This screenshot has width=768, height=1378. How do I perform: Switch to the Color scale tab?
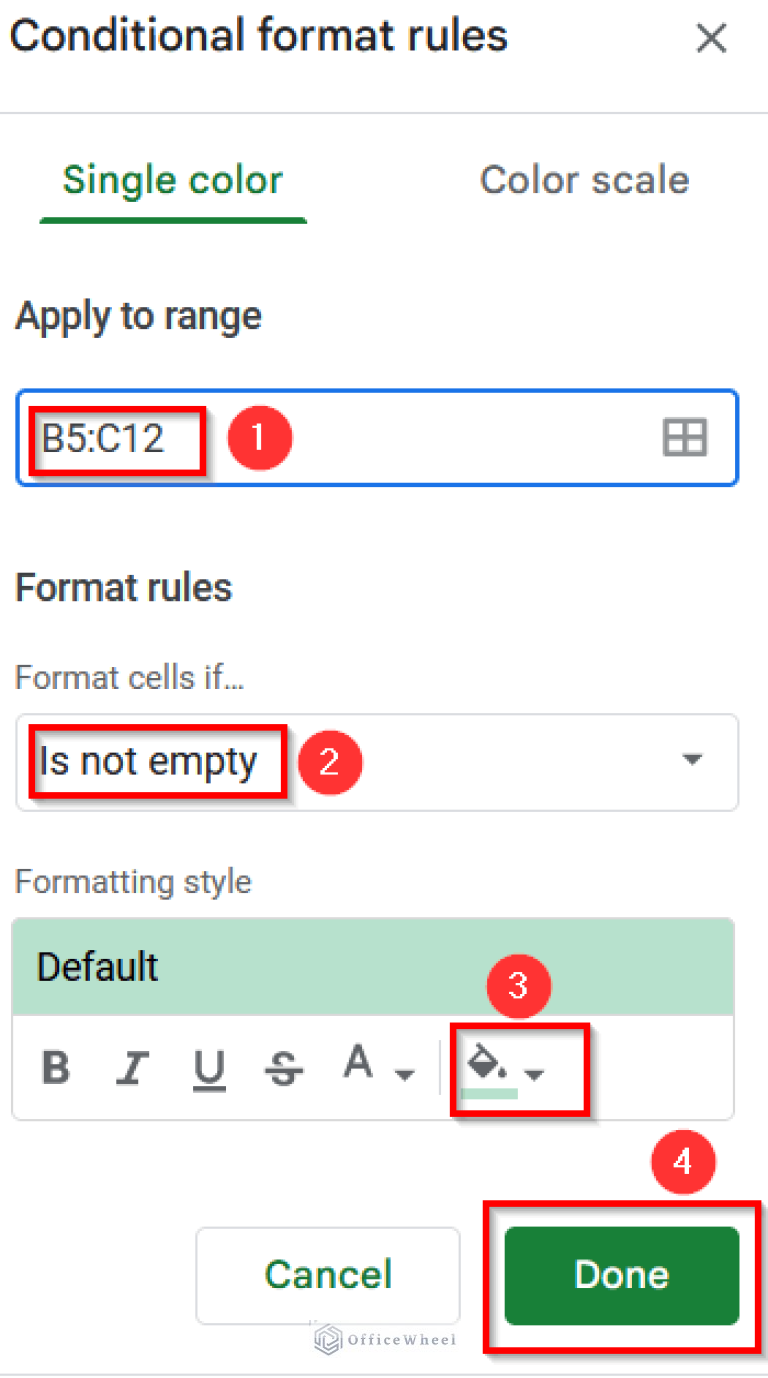coord(584,181)
